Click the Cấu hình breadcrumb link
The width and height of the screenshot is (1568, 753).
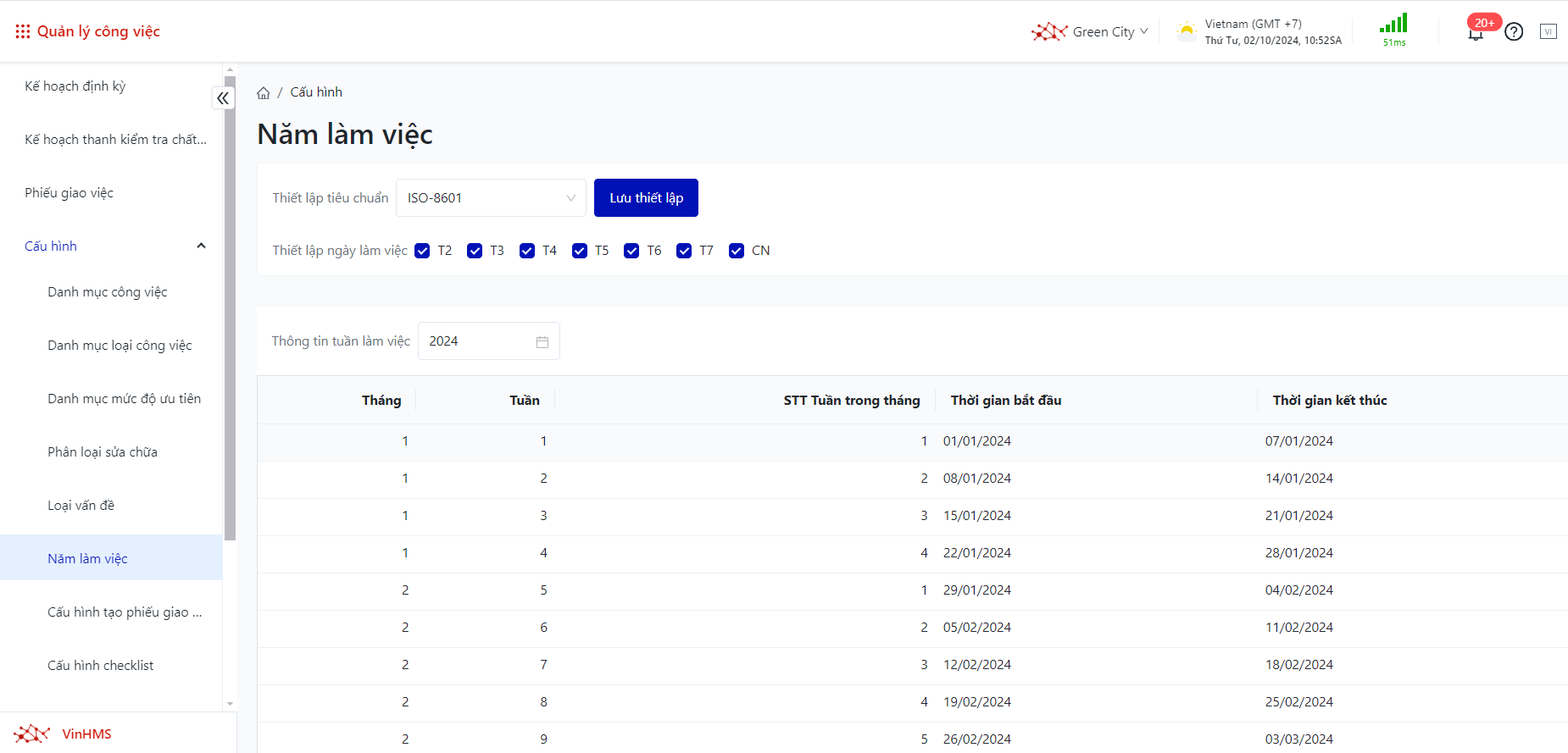tap(316, 92)
